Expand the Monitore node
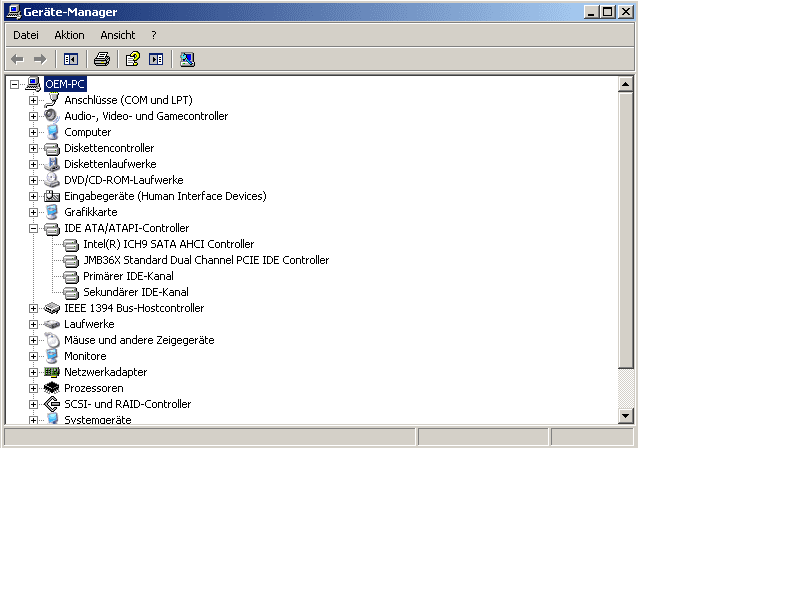Screen dimensions: 800x600 coord(33,356)
